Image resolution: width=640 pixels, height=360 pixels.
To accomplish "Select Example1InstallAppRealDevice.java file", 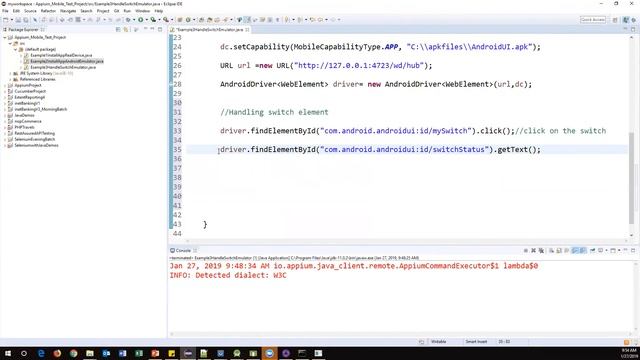I will [61, 55].
